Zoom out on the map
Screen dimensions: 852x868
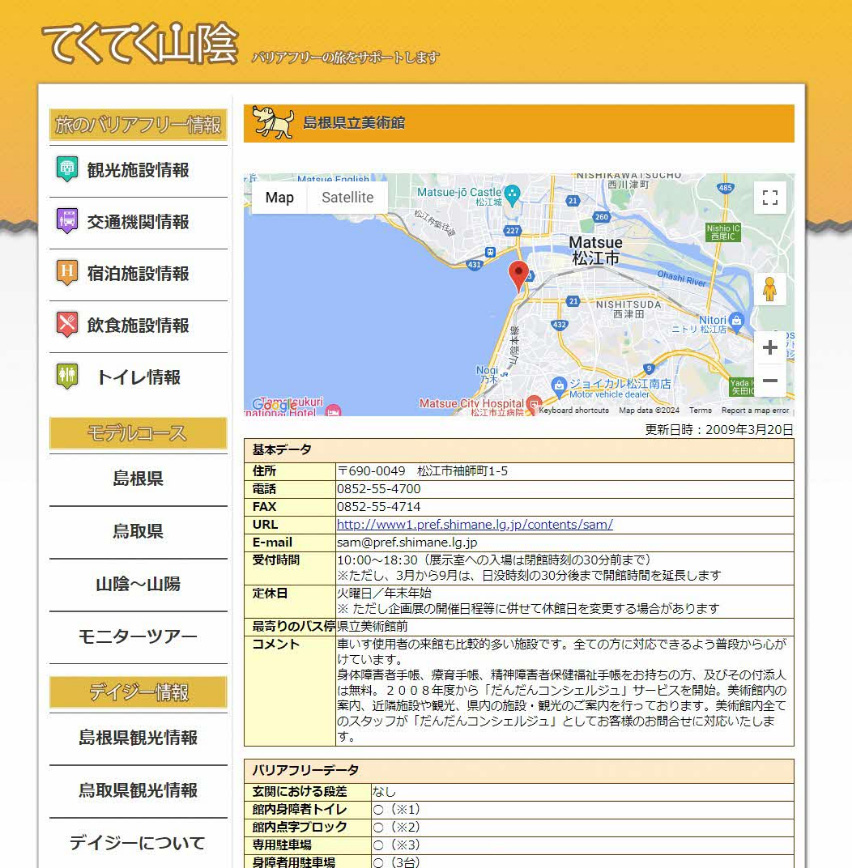pos(770,381)
